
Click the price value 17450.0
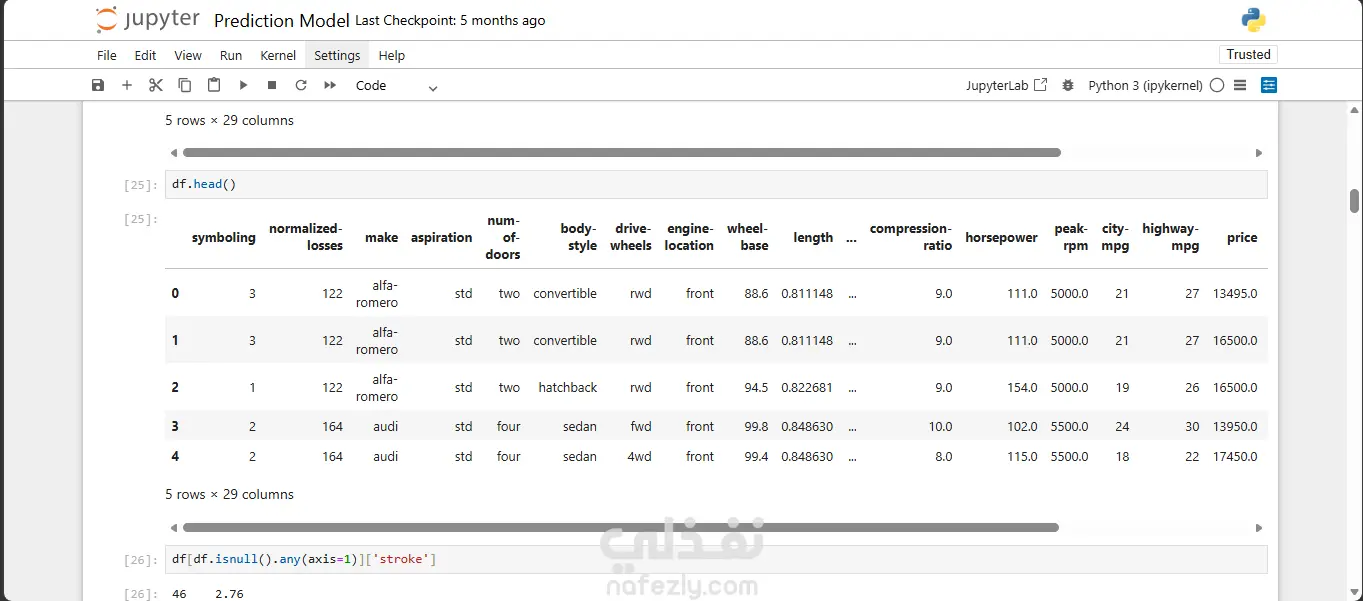click(1235, 457)
